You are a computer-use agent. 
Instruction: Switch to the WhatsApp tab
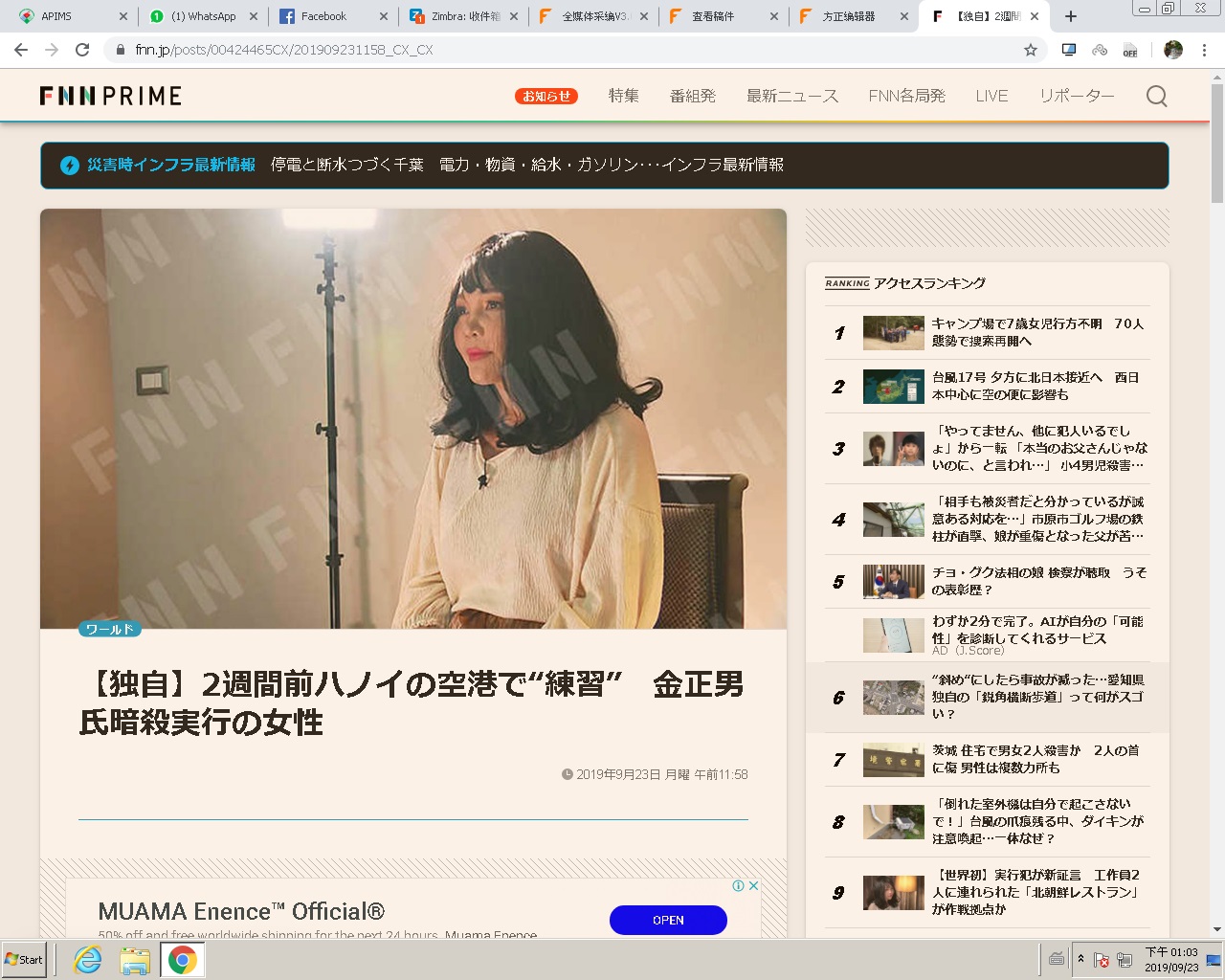[203, 16]
